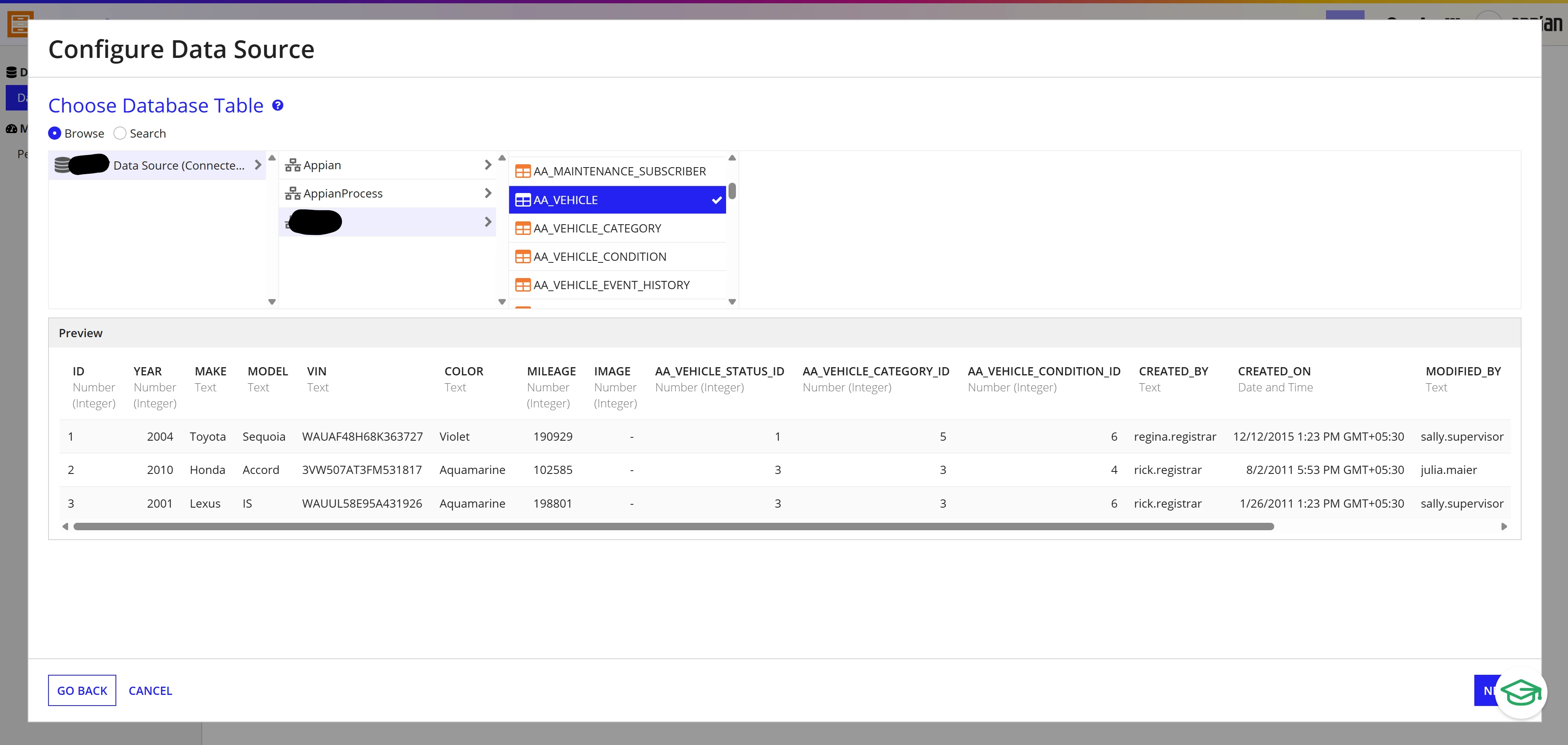This screenshot has height=745, width=1568.
Task: Click the MODIFIED_BY column header
Action: (x=1463, y=371)
